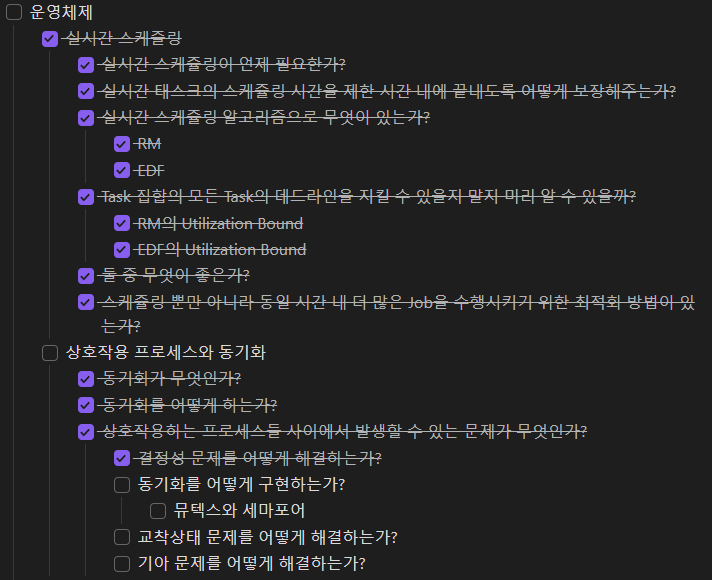The image size is (712, 580).
Task: Uncheck the EDF task checkbox
Action: coord(122,170)
